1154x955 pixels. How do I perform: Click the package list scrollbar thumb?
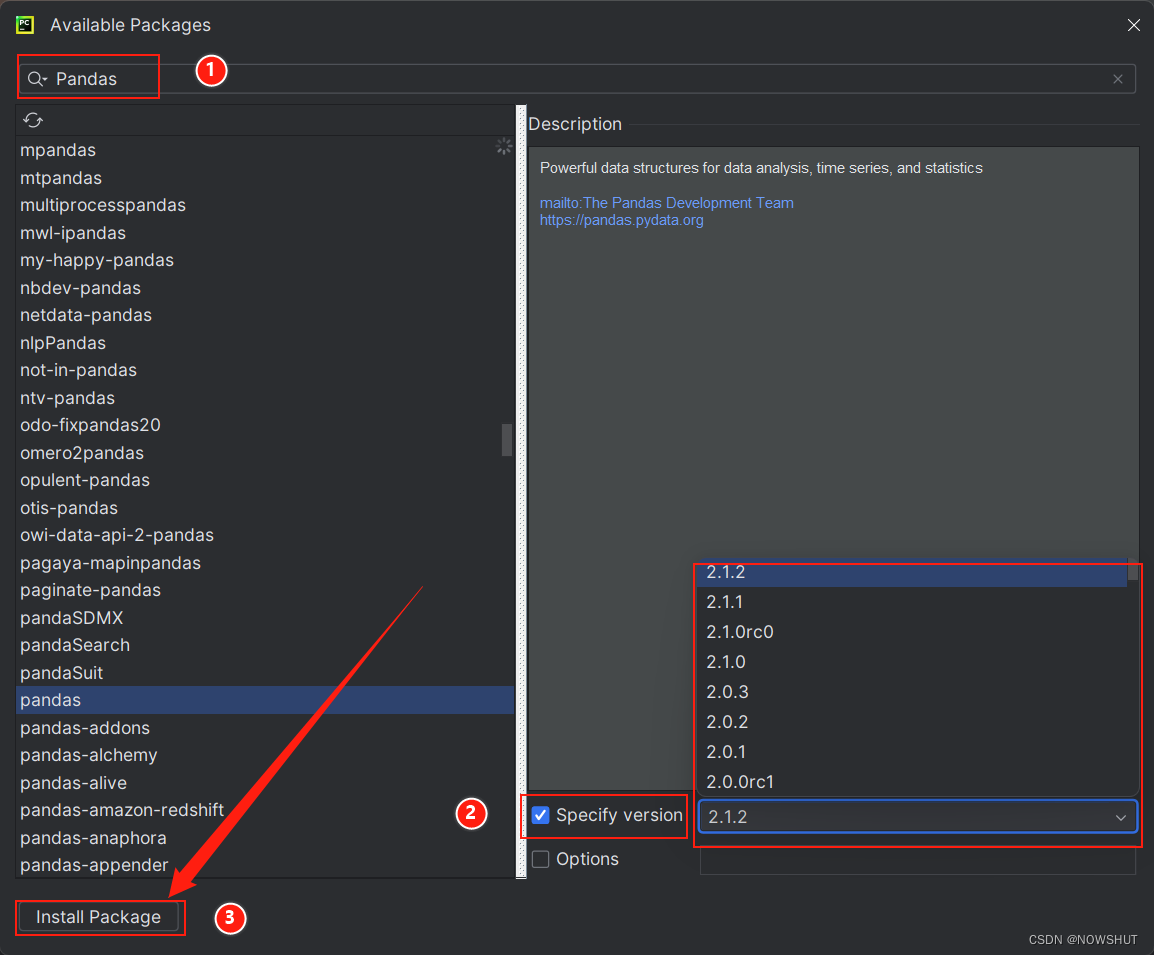coord(506,440)
